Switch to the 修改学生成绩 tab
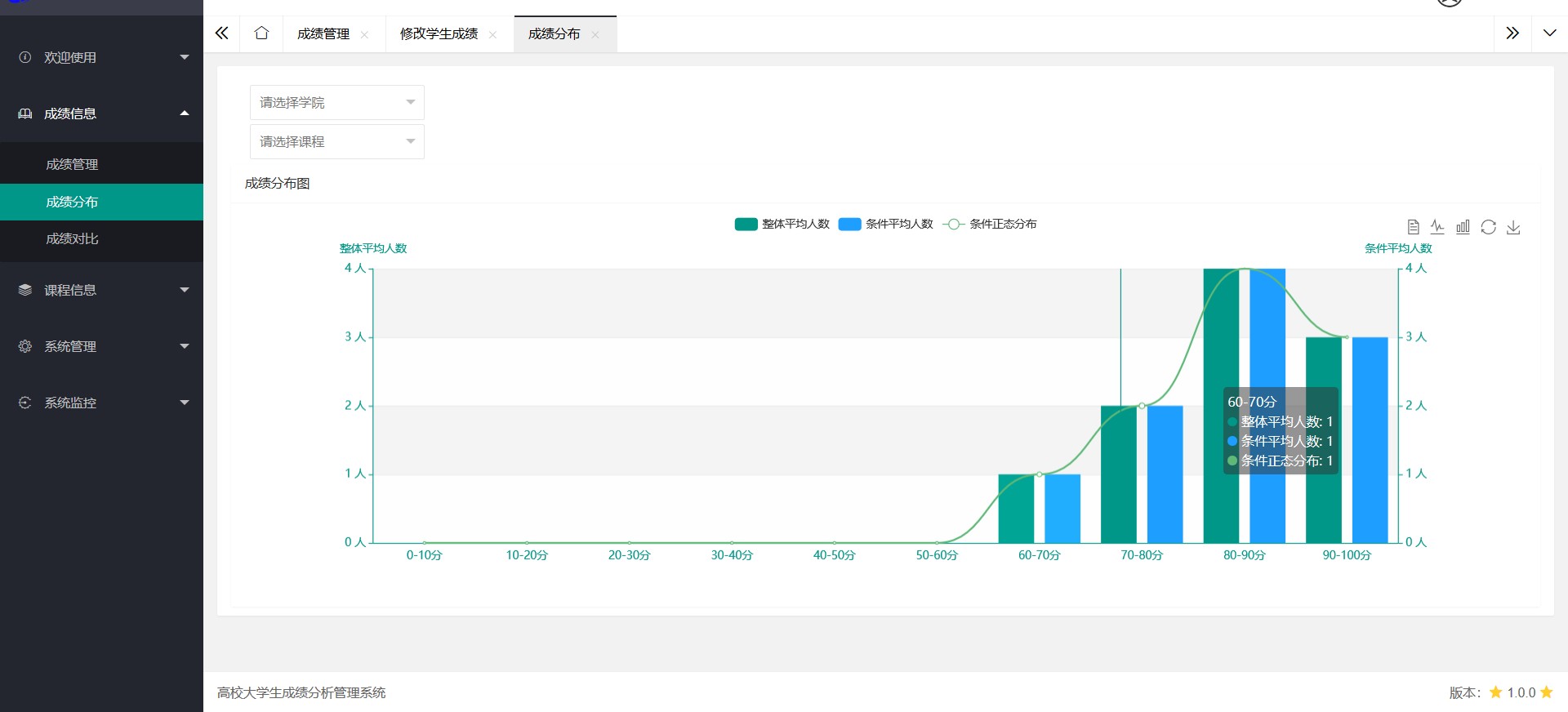 439,33
